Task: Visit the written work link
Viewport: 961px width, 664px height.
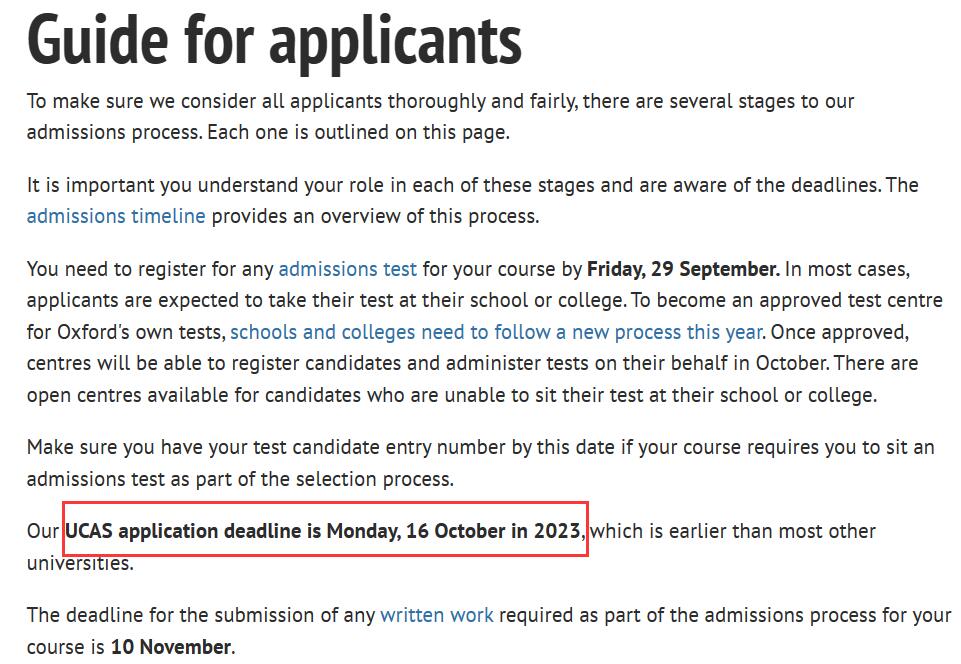Action: 436,615
